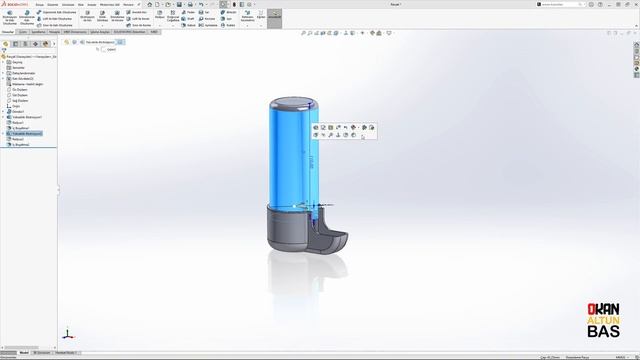Select the Draft tool in the ribbon
This screenshot has width=640, height=360.
pyautogui.click(x=188, y=19)
